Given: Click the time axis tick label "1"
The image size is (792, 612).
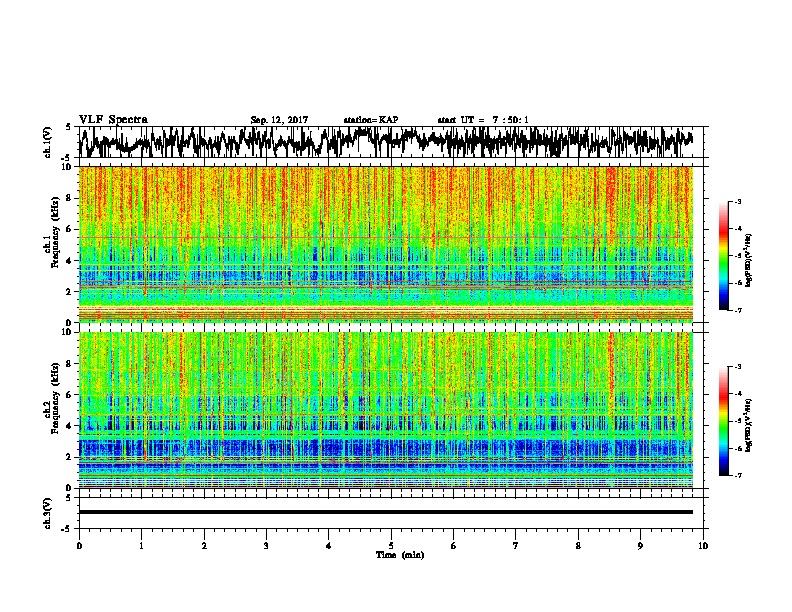Looking at the screenshot, I should point(141,546).
